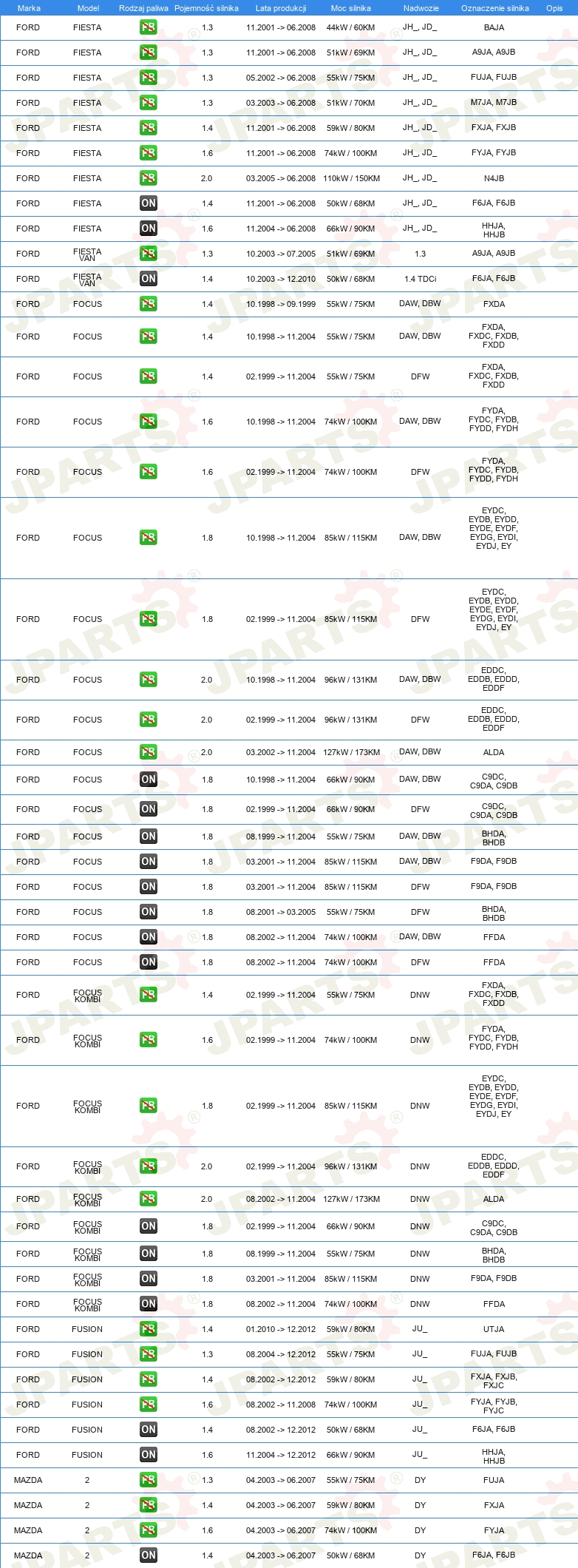Click petrol icon in Focus Kombi 1.4 FXDA row
578x1568 pixels.
(148, 995)
